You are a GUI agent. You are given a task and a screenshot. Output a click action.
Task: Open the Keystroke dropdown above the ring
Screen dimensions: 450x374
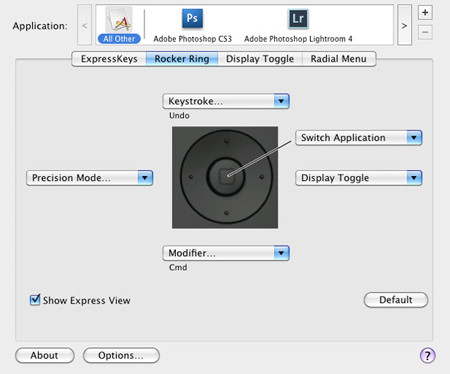pos(226,101)
